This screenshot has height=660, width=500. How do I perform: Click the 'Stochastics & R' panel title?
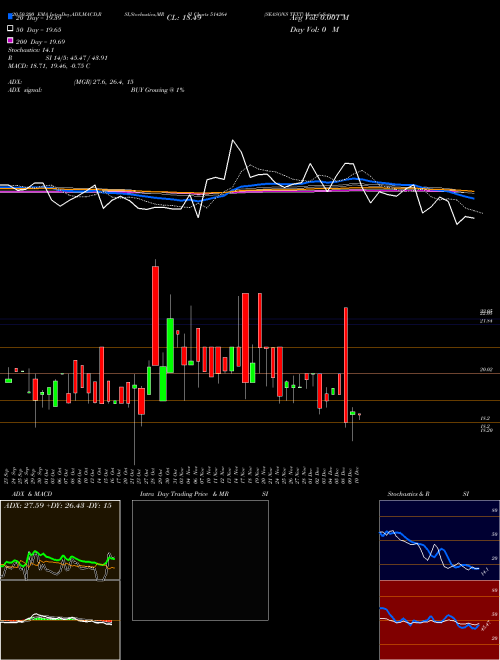(408, 494)
